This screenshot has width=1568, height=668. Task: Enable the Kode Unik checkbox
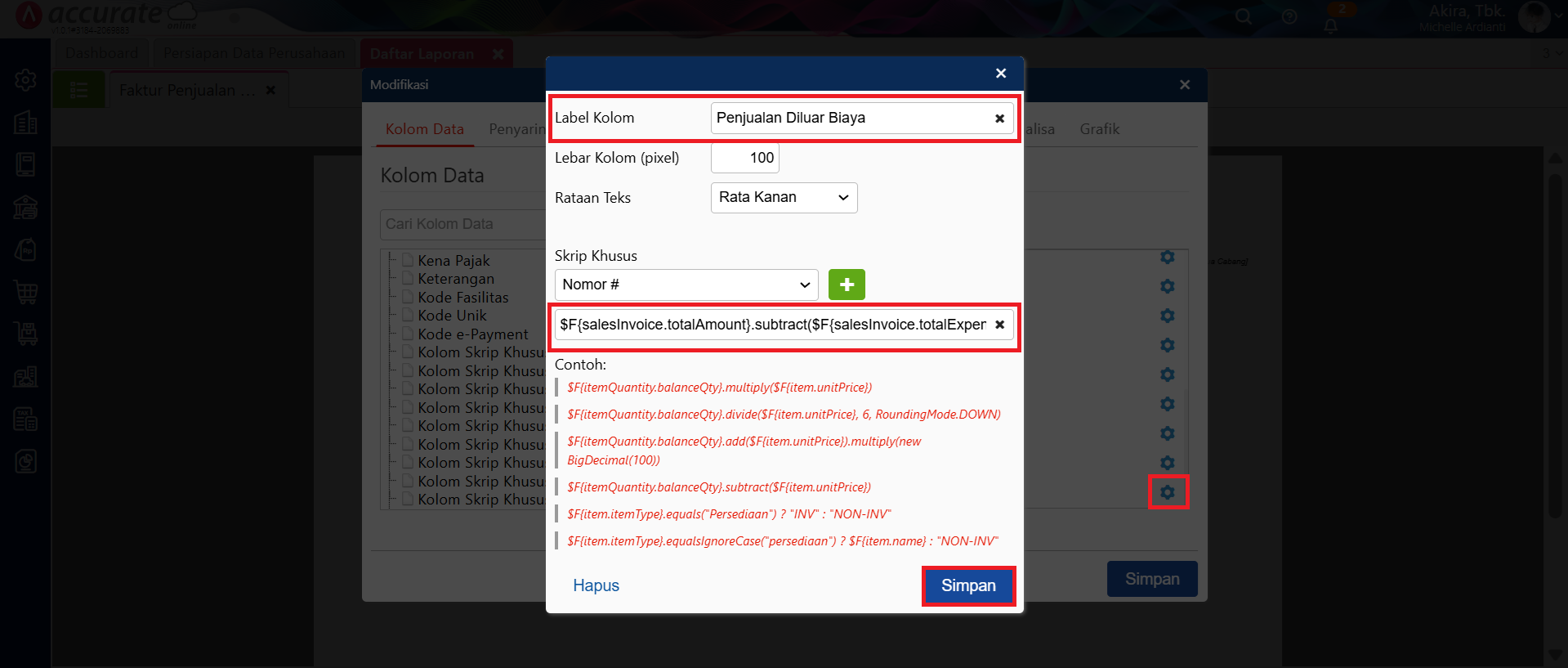pyautogui.click(x=408, y=316)
